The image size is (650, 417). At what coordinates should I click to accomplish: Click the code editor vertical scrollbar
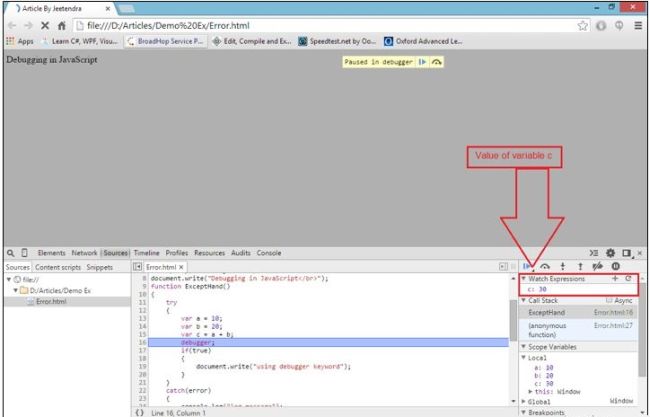[x=514, y=320]
